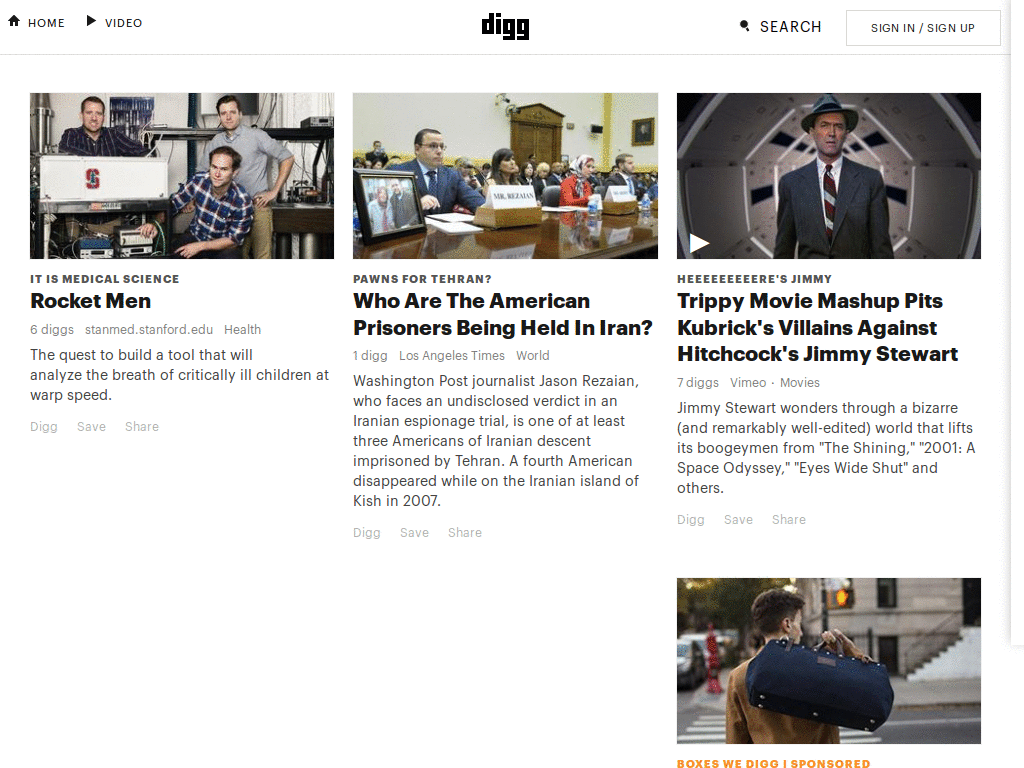Open the VIDEO menu item
1024x768 pixels.
pos(123,23)
